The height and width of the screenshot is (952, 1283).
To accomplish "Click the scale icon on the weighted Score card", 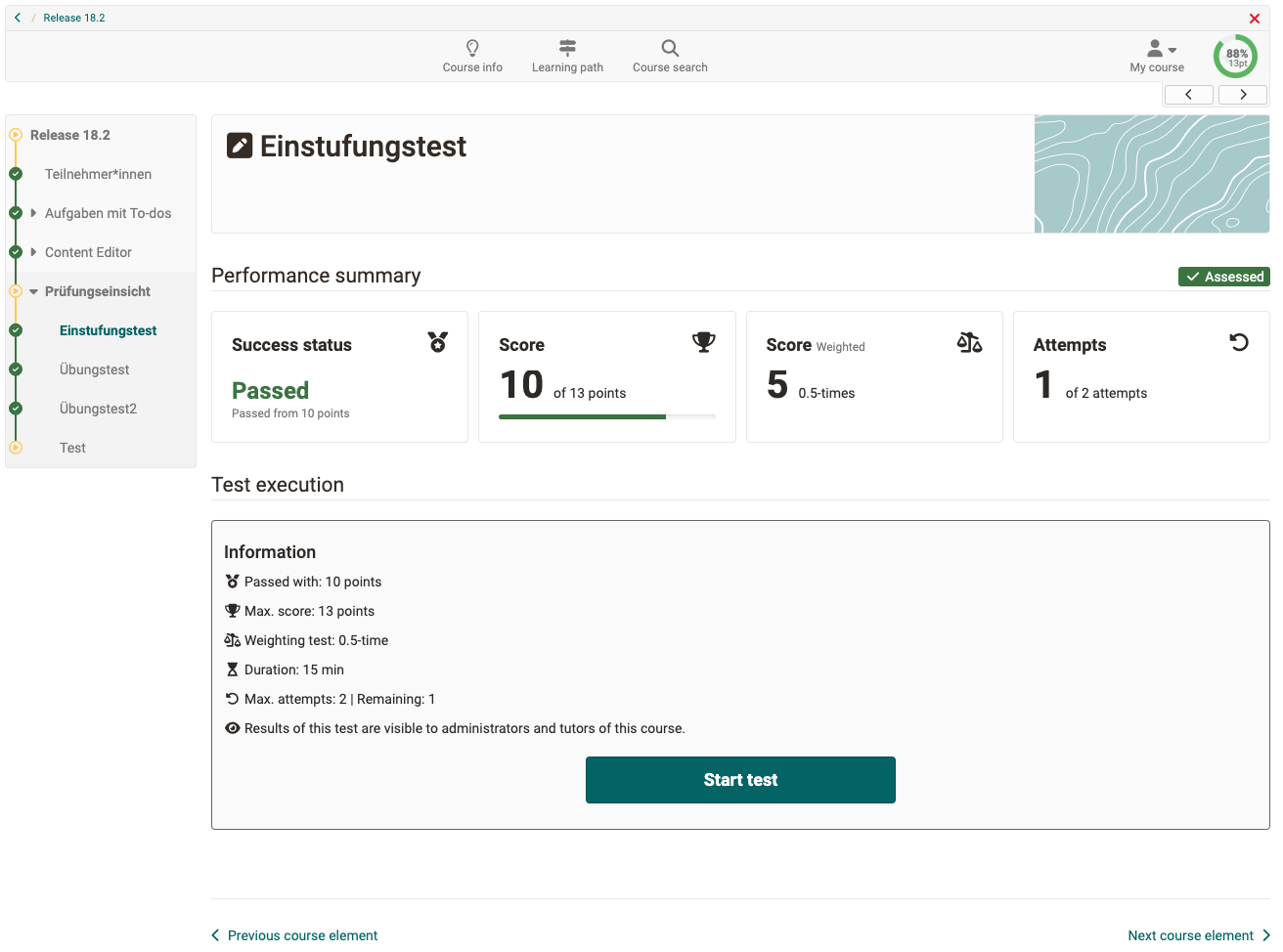I will click(969, 342).
